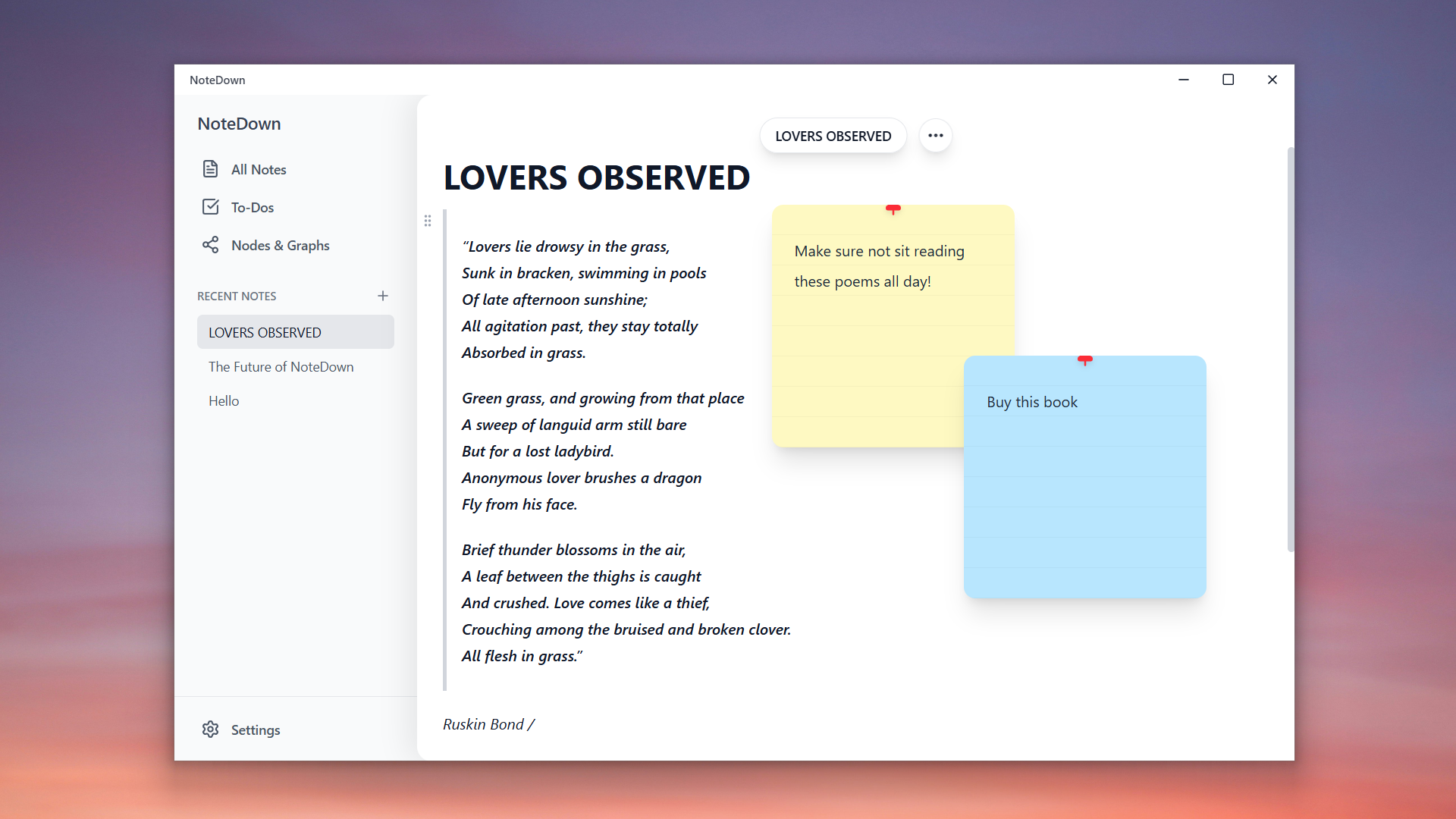Click the right-side scrollbar
Screen dimensions: 1456x819
click(1290, 341)
